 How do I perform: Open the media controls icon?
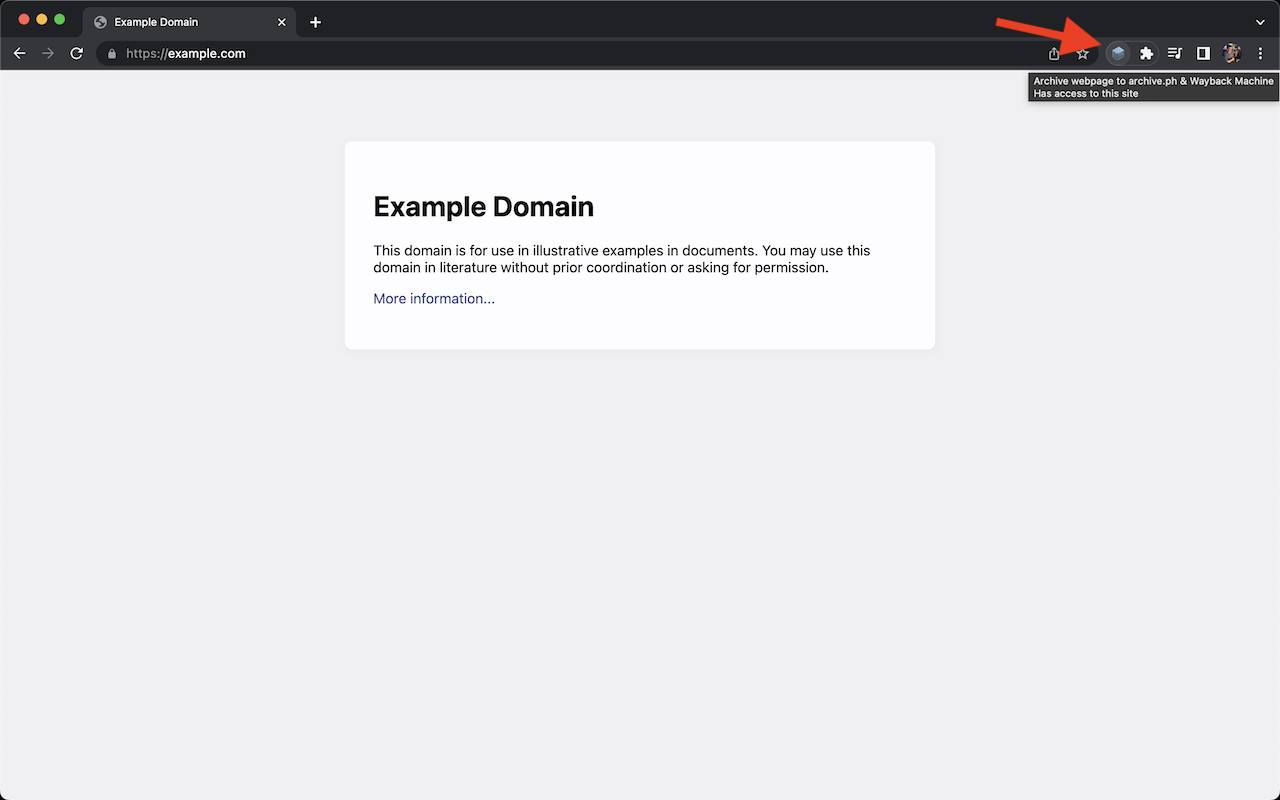1175,53
